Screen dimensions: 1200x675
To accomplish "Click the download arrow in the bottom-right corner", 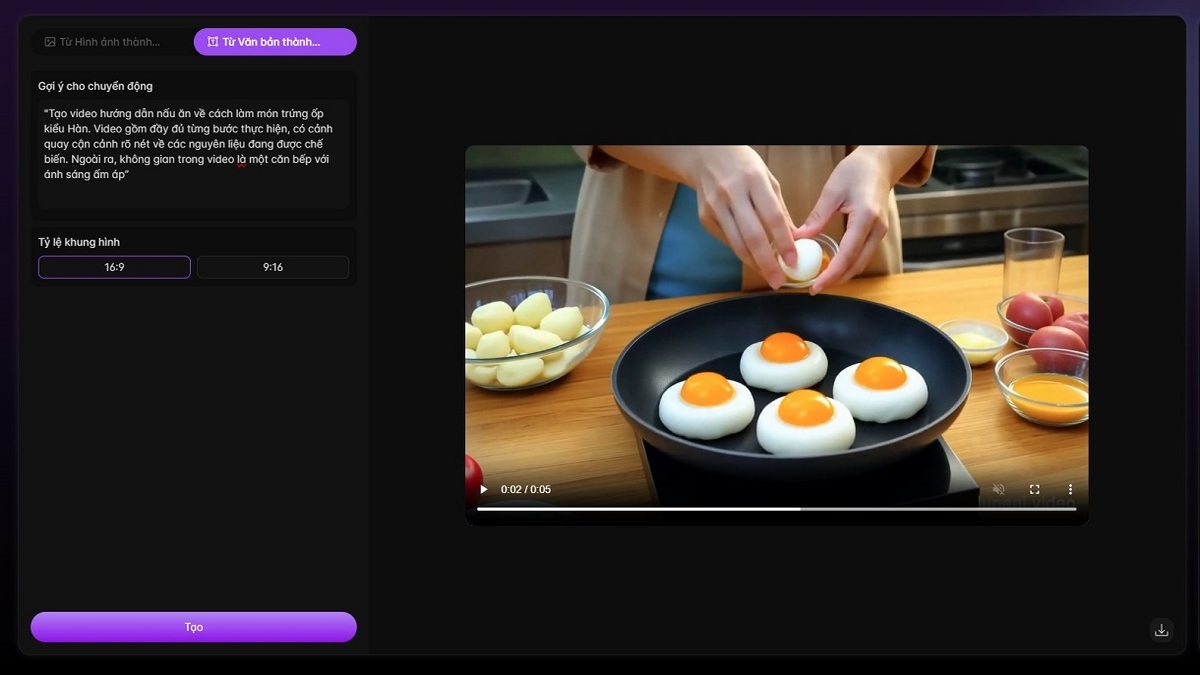I will pyautogui.click(x=1160, y=629).
